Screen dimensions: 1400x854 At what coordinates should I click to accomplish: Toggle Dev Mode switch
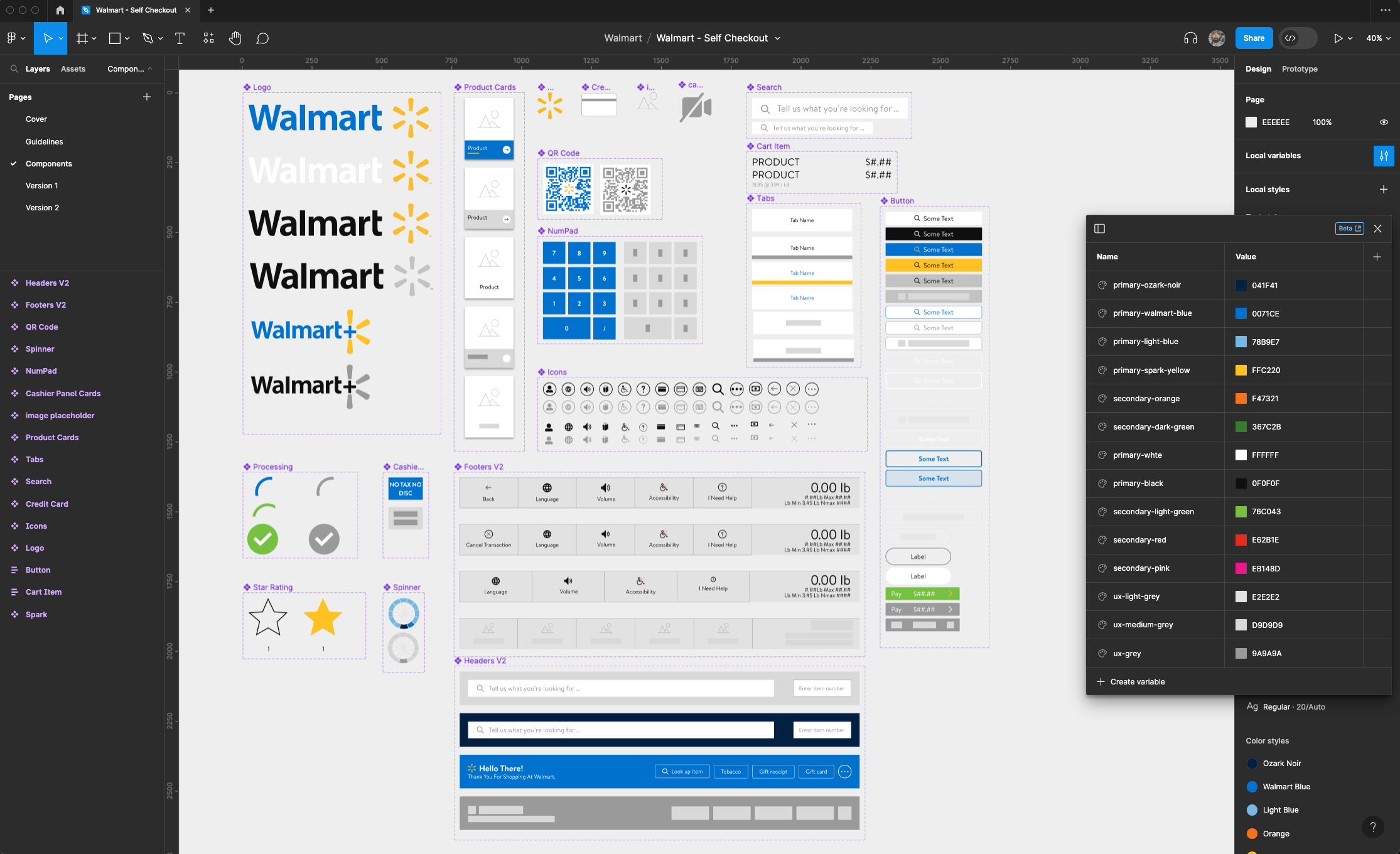pos(1298,38)
